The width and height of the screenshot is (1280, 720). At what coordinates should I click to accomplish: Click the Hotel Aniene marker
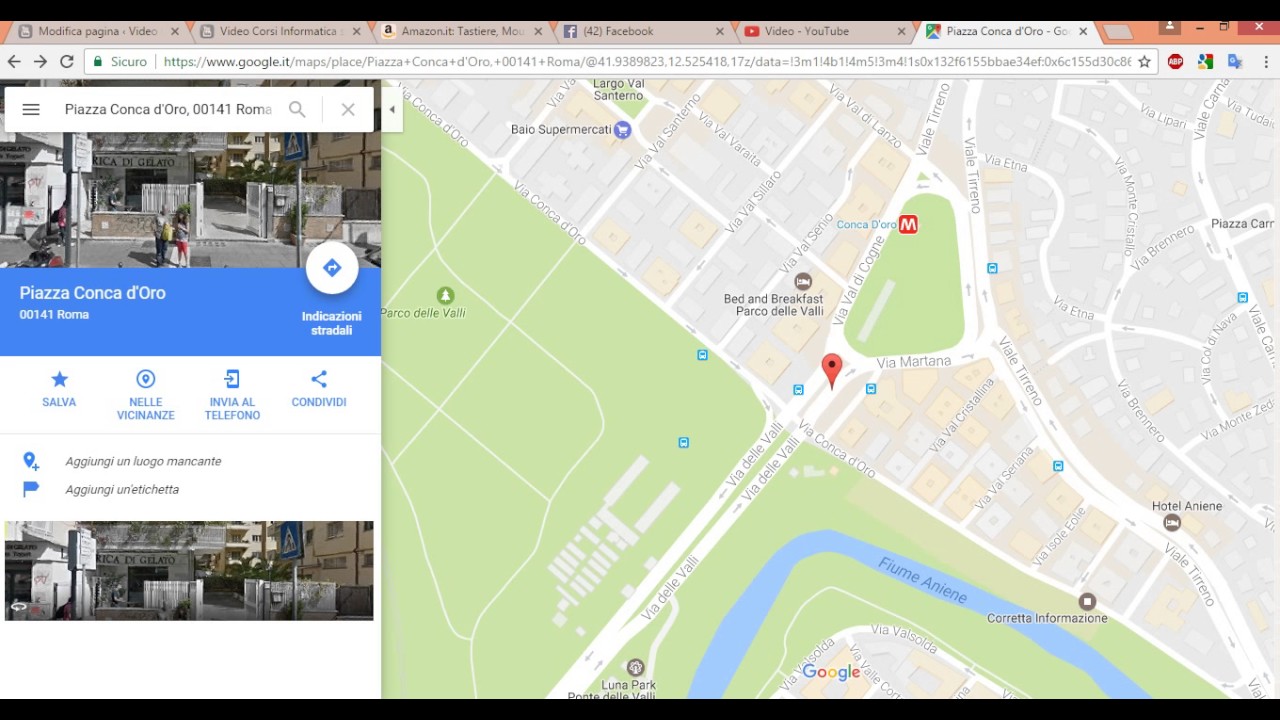click(x=1172, y=523)
